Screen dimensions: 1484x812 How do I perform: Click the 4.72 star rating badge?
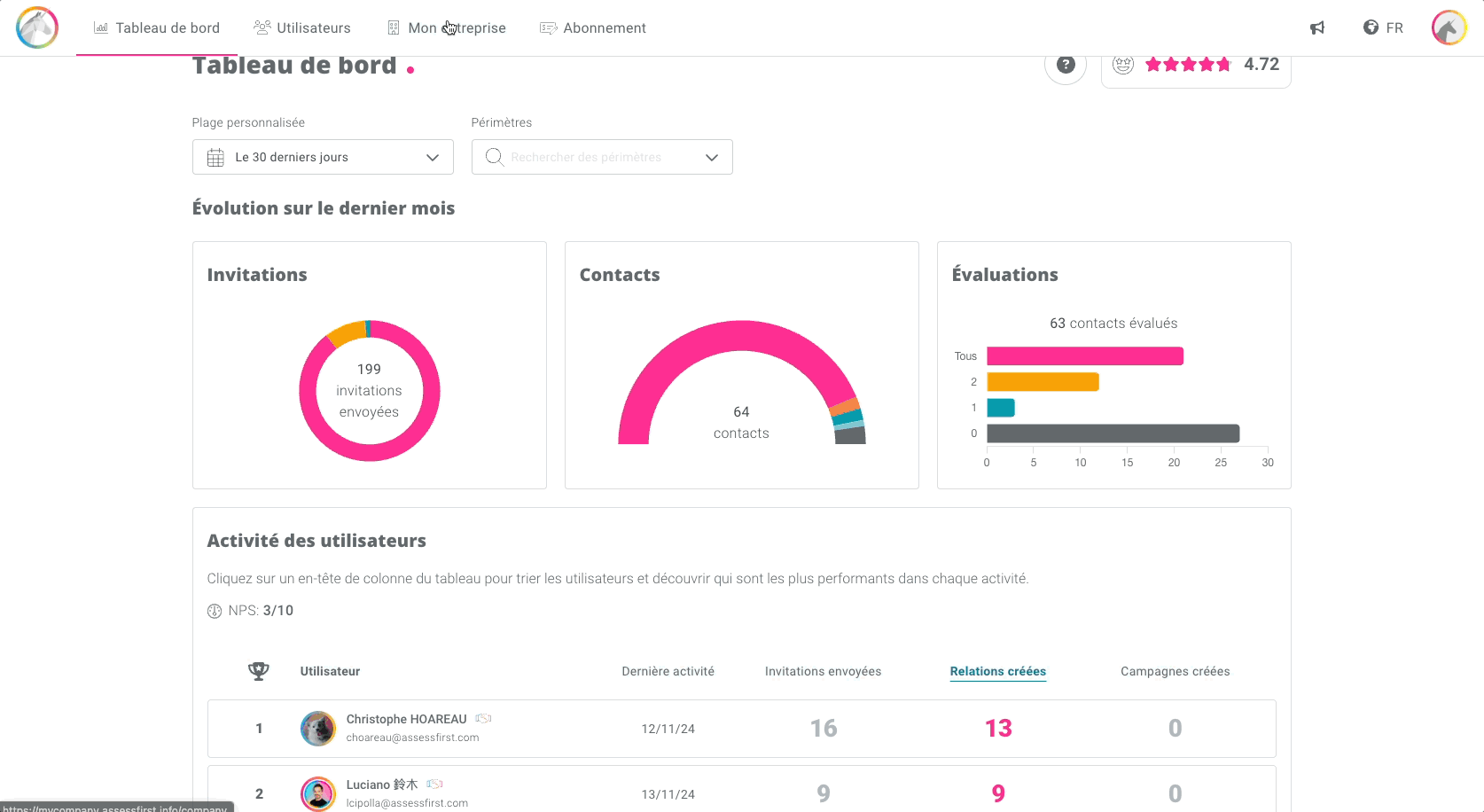pos(1195,65)
